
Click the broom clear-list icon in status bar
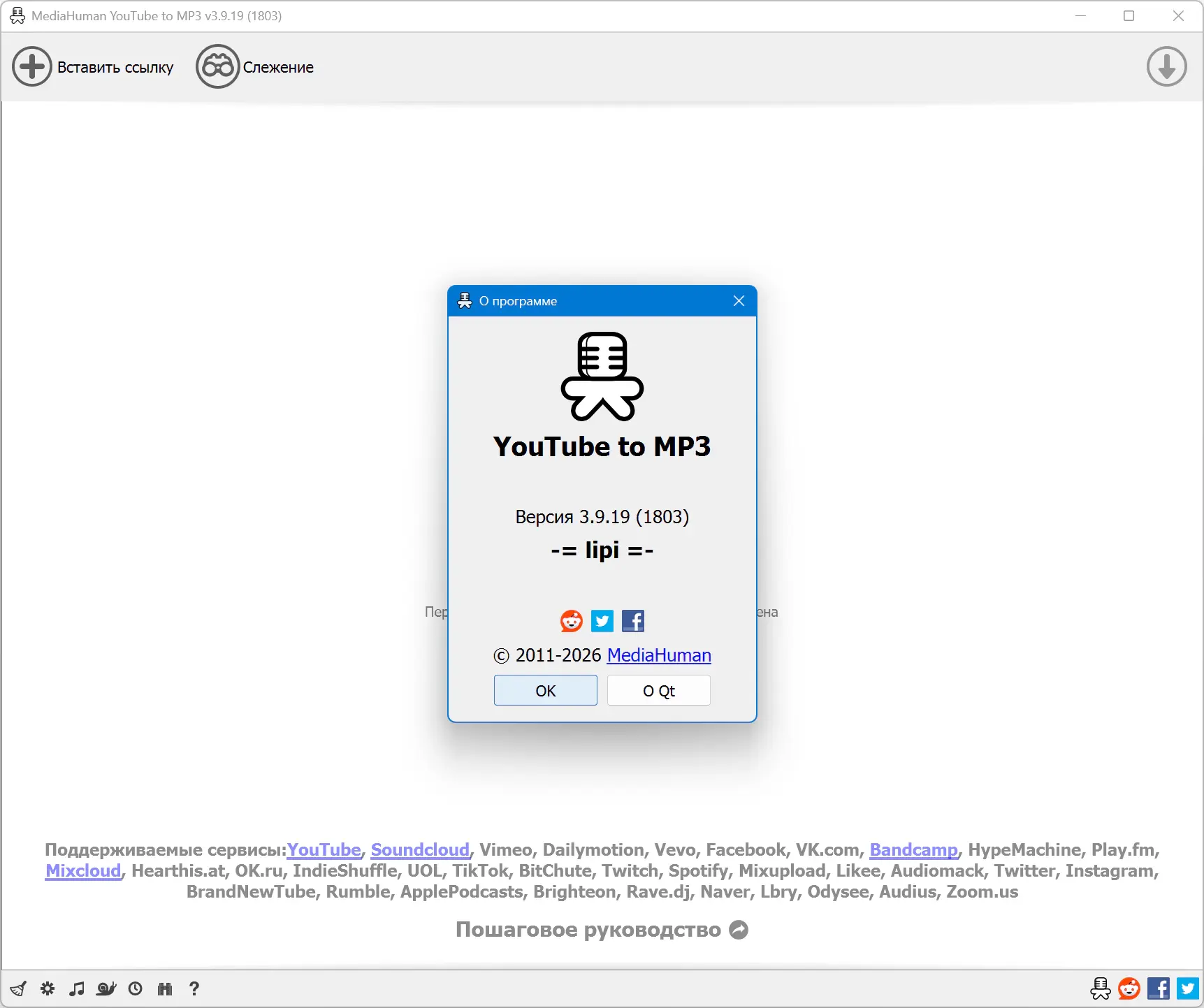click(19, 988)
